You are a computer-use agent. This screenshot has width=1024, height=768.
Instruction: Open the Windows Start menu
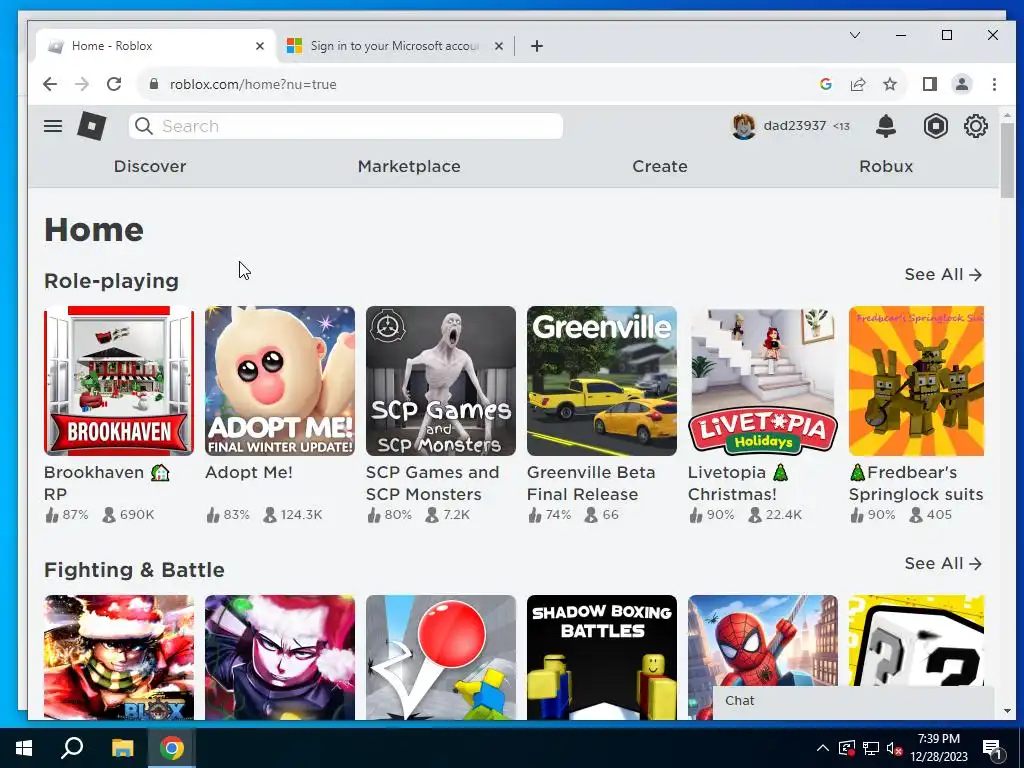click(24, 748)
